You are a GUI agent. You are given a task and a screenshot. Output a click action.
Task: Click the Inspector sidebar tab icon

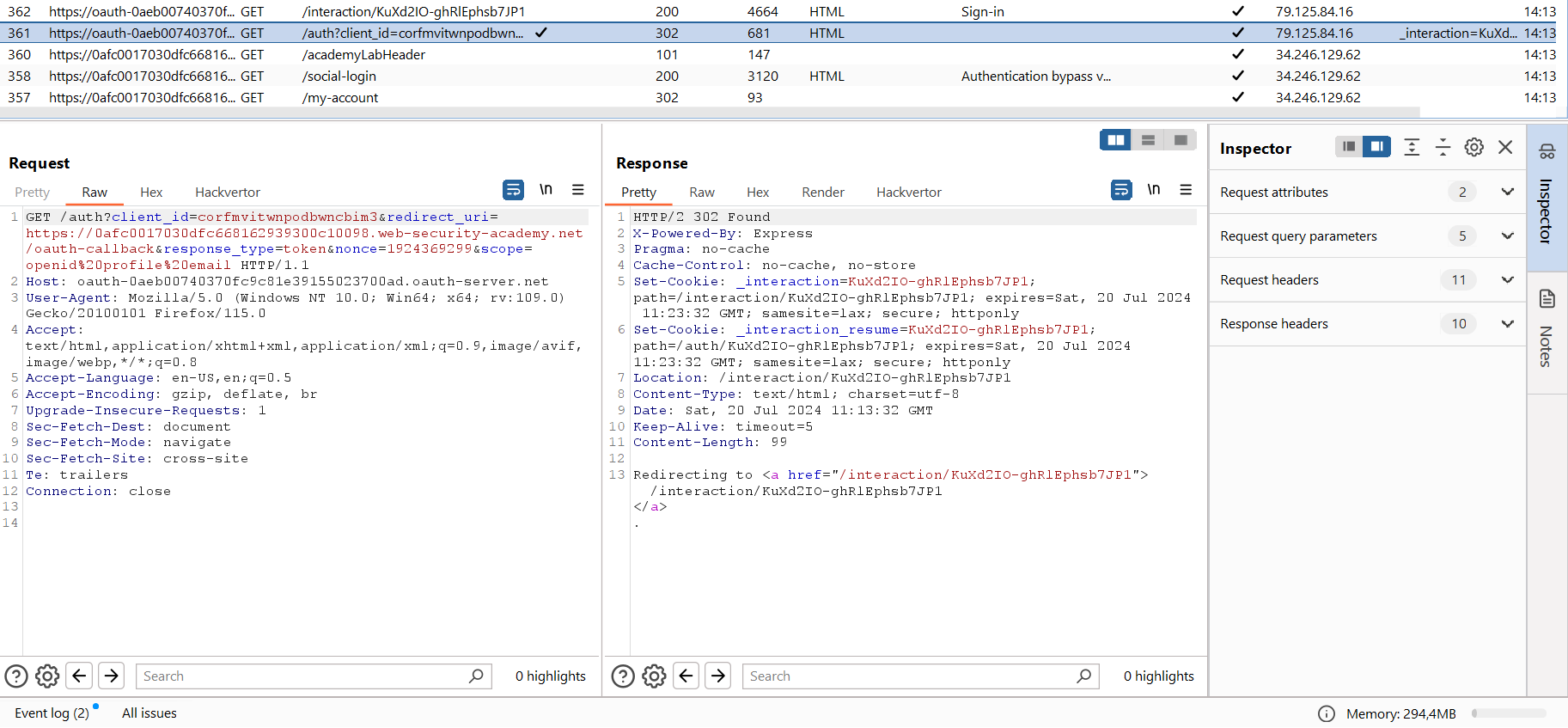(1547, 152)
